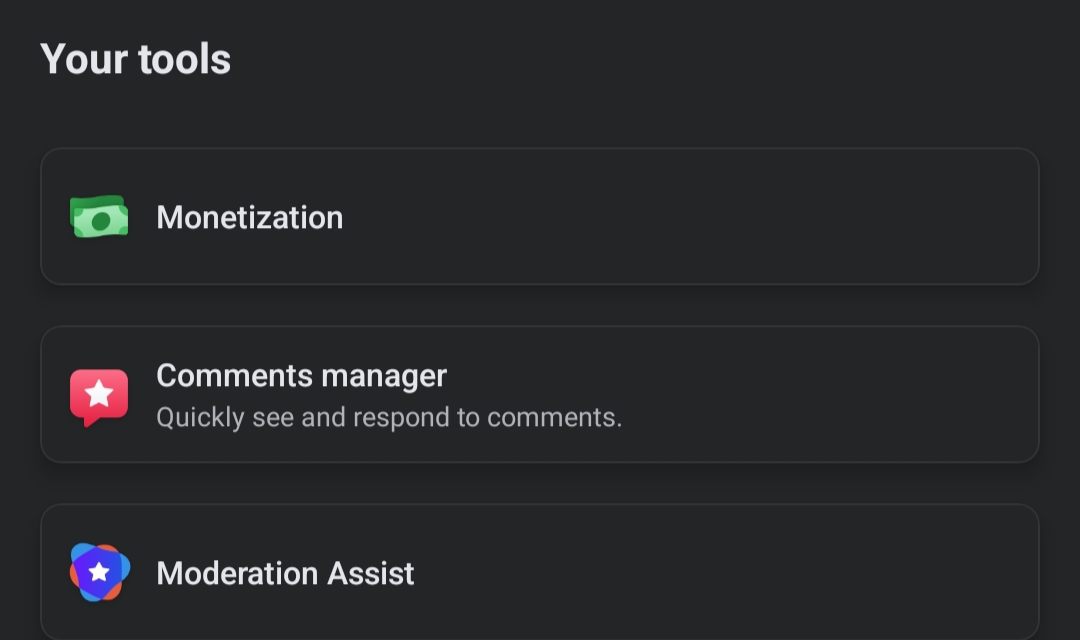Click the Moderation Assist label text
The width and height of the screenshot is (1080, 640).
285,573
